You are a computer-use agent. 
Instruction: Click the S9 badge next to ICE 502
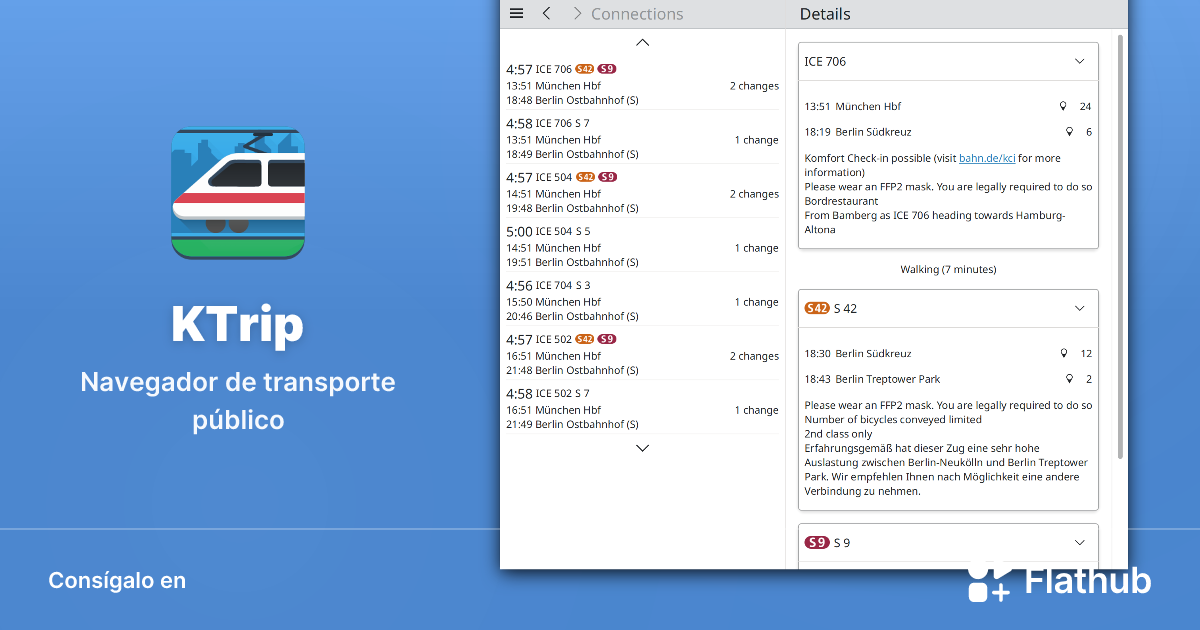[606, 339]
